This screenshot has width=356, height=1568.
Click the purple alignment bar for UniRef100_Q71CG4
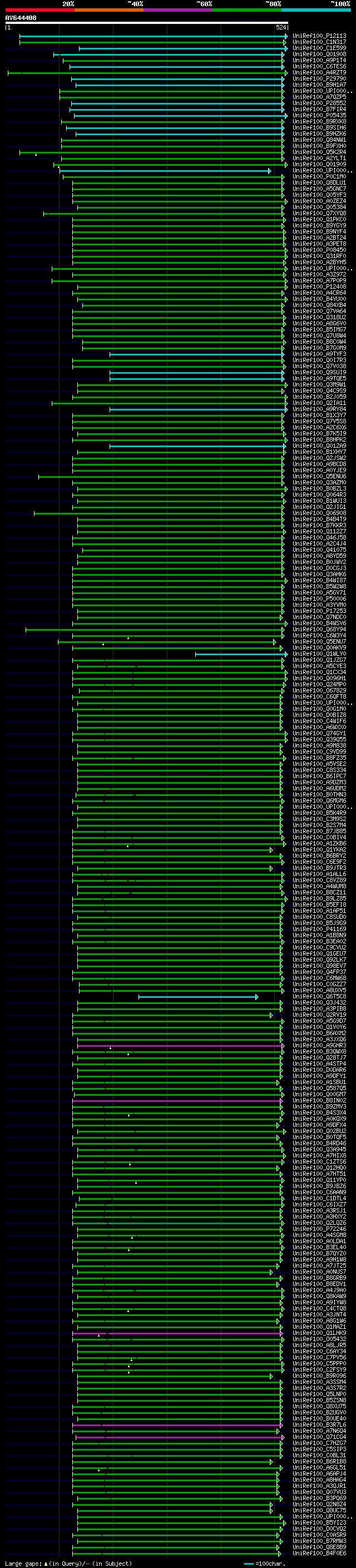point(180,1438)
